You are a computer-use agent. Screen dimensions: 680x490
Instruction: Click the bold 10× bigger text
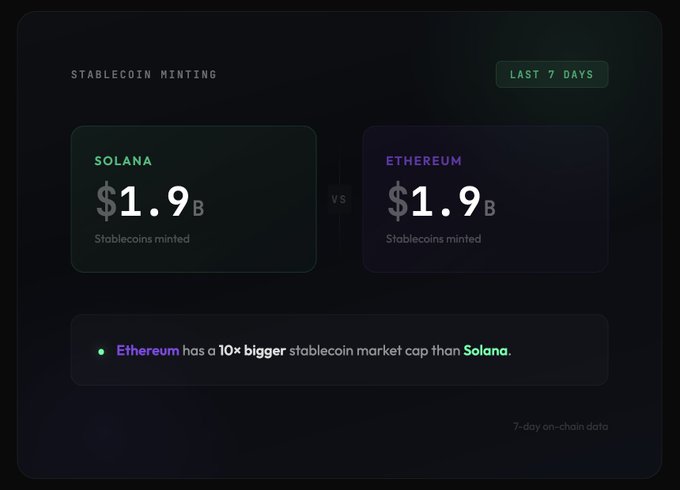pos(252,351)
